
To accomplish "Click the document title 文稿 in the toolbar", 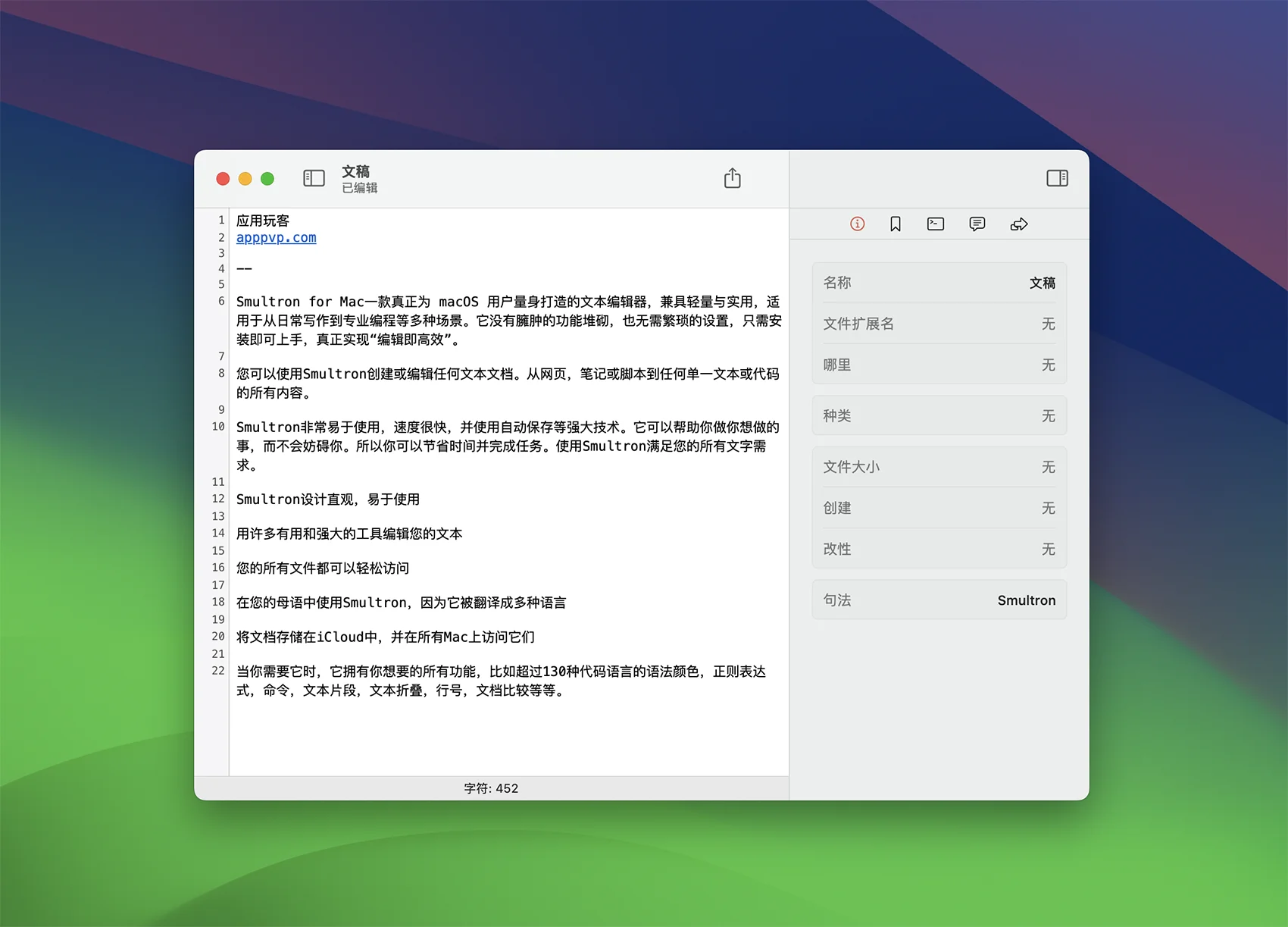I will pos(355,171).
